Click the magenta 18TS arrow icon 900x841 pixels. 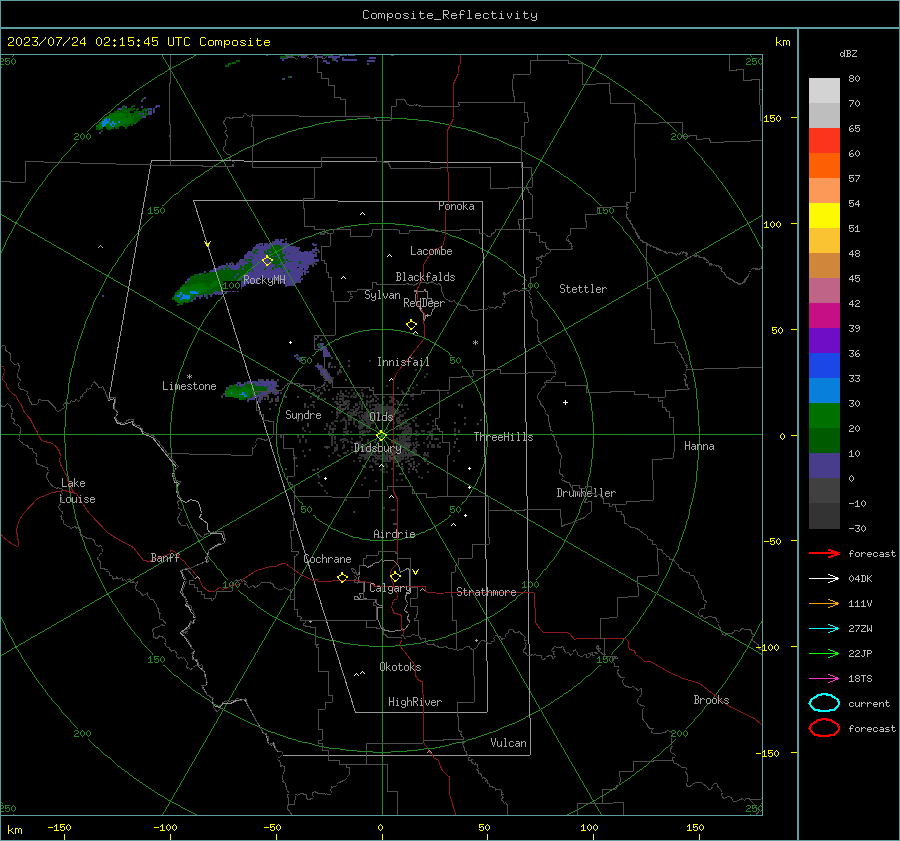(824, 679)
